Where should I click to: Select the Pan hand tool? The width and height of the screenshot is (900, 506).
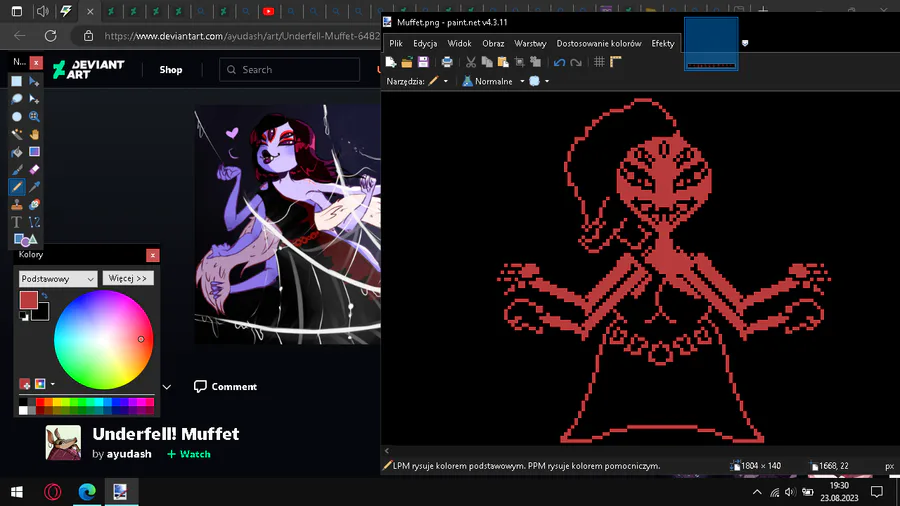[x=34, y=134]
